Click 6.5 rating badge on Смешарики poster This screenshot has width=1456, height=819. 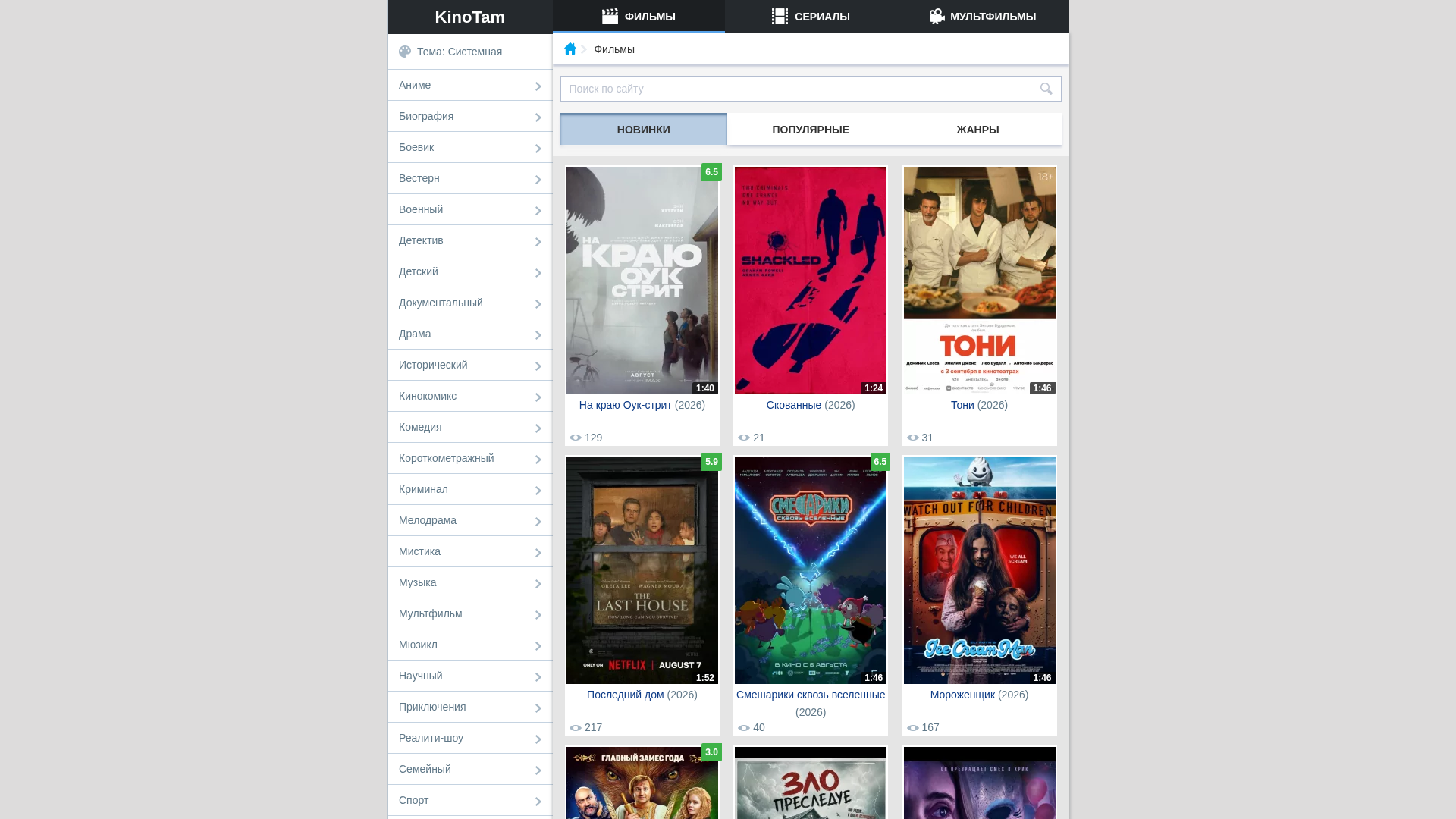tap(880, 462)
